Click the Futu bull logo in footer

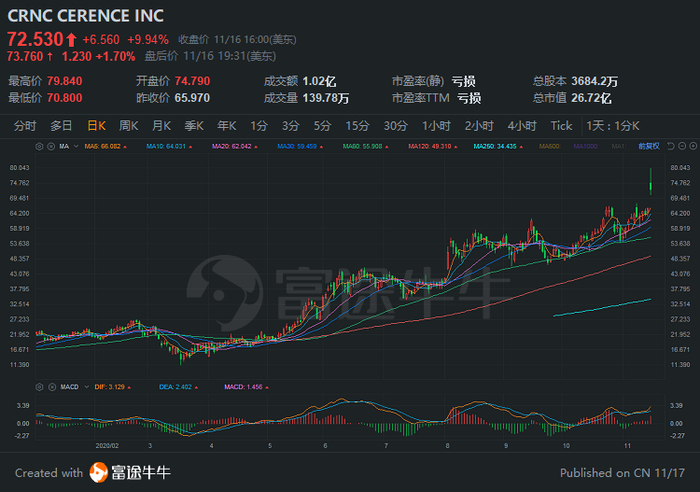99,473
